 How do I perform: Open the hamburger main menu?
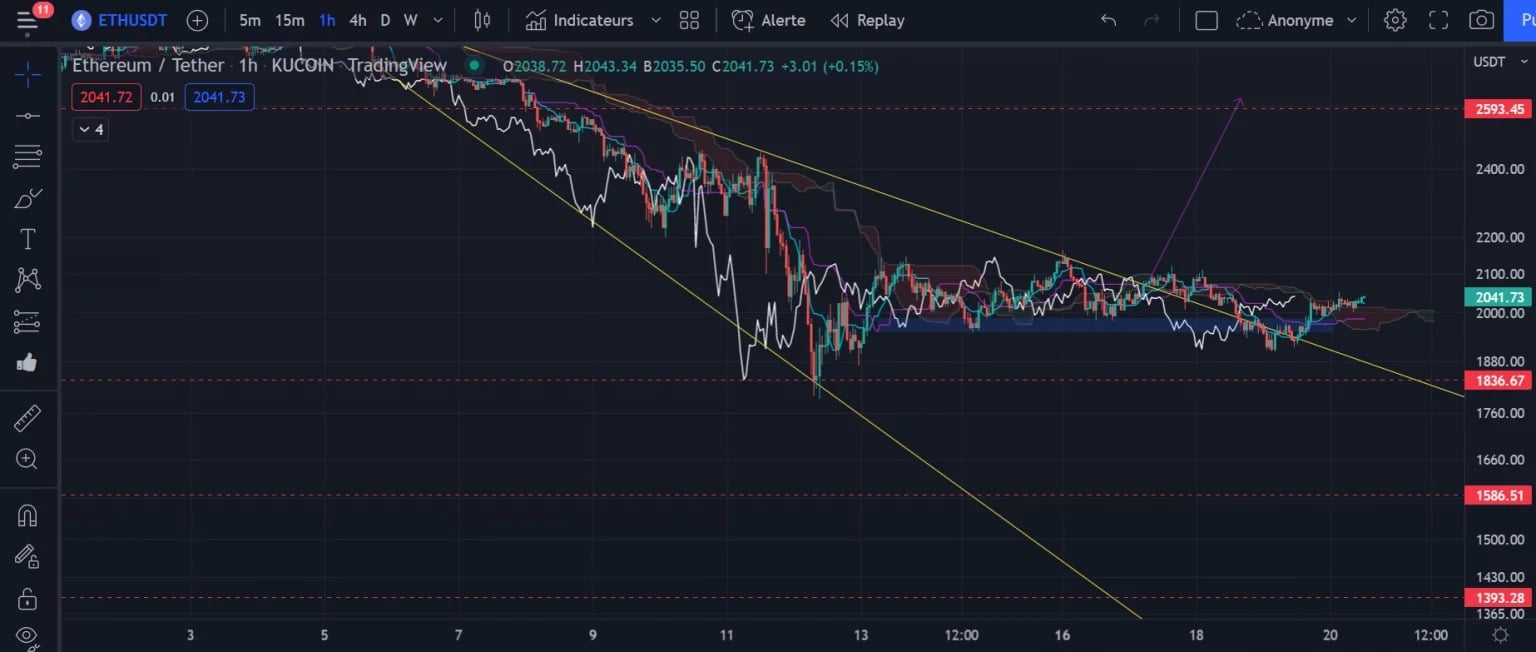[27, 20]
